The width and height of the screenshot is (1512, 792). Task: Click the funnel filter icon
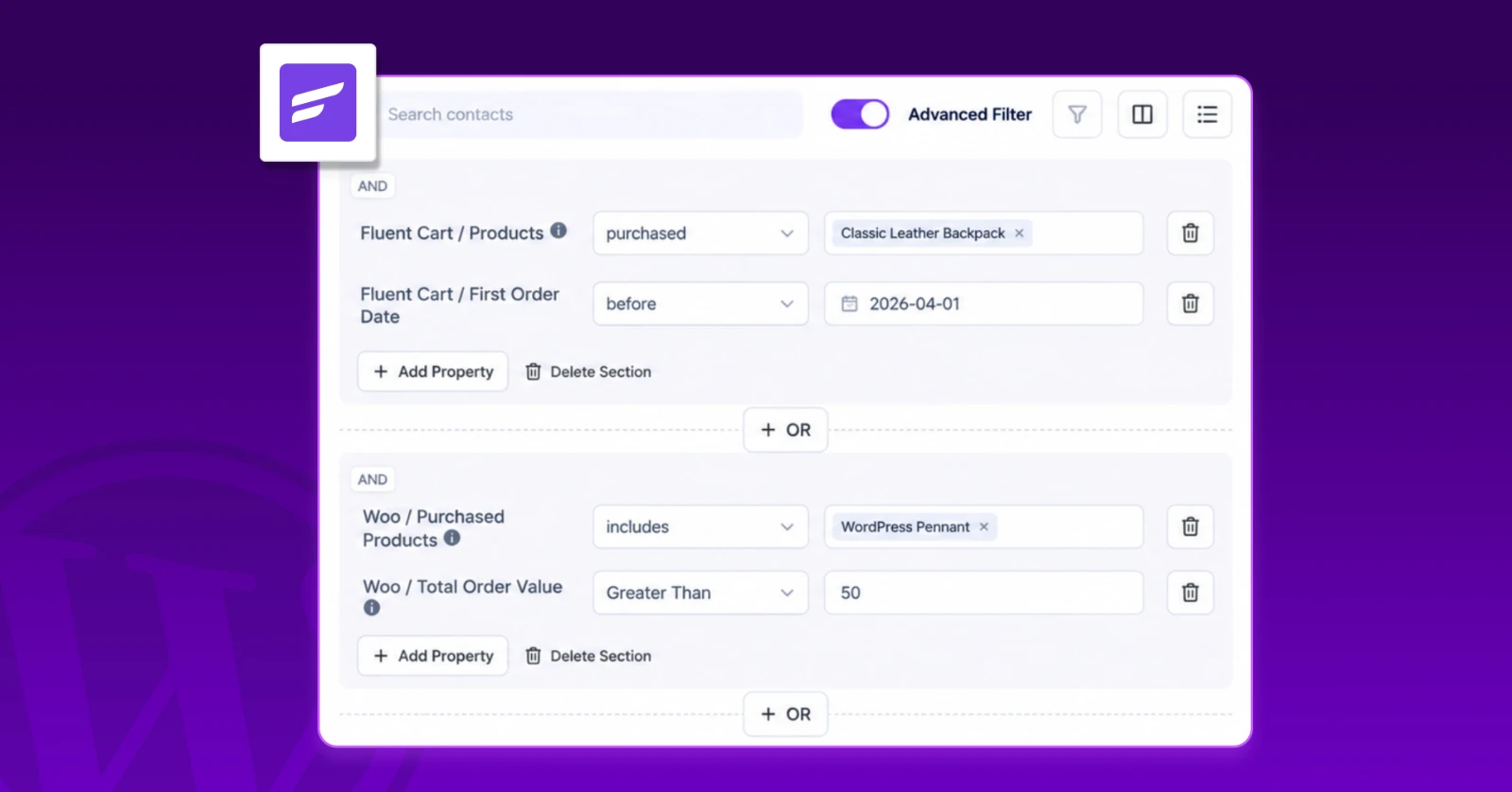click(1077, 114)
